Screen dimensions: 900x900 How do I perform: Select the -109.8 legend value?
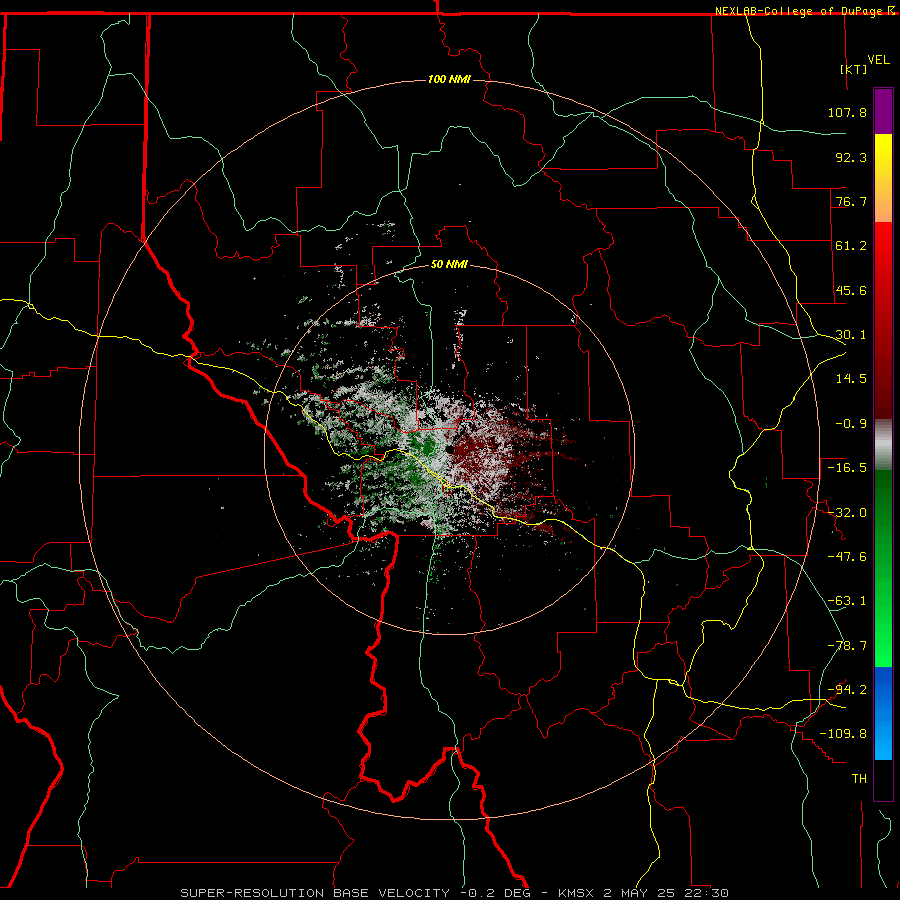(x=844, y=734)
